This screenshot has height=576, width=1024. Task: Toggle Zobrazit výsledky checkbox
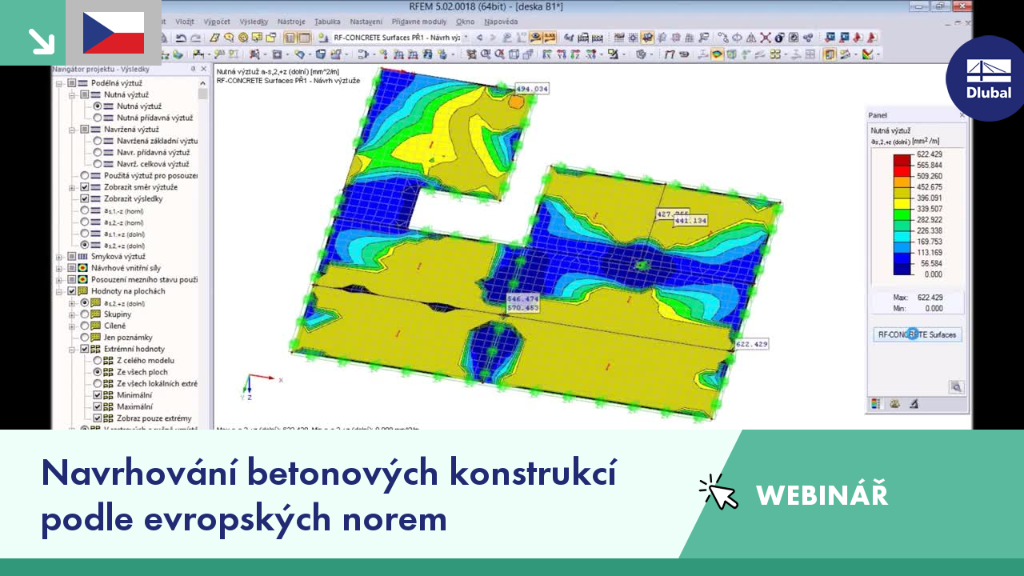(84, 199)
